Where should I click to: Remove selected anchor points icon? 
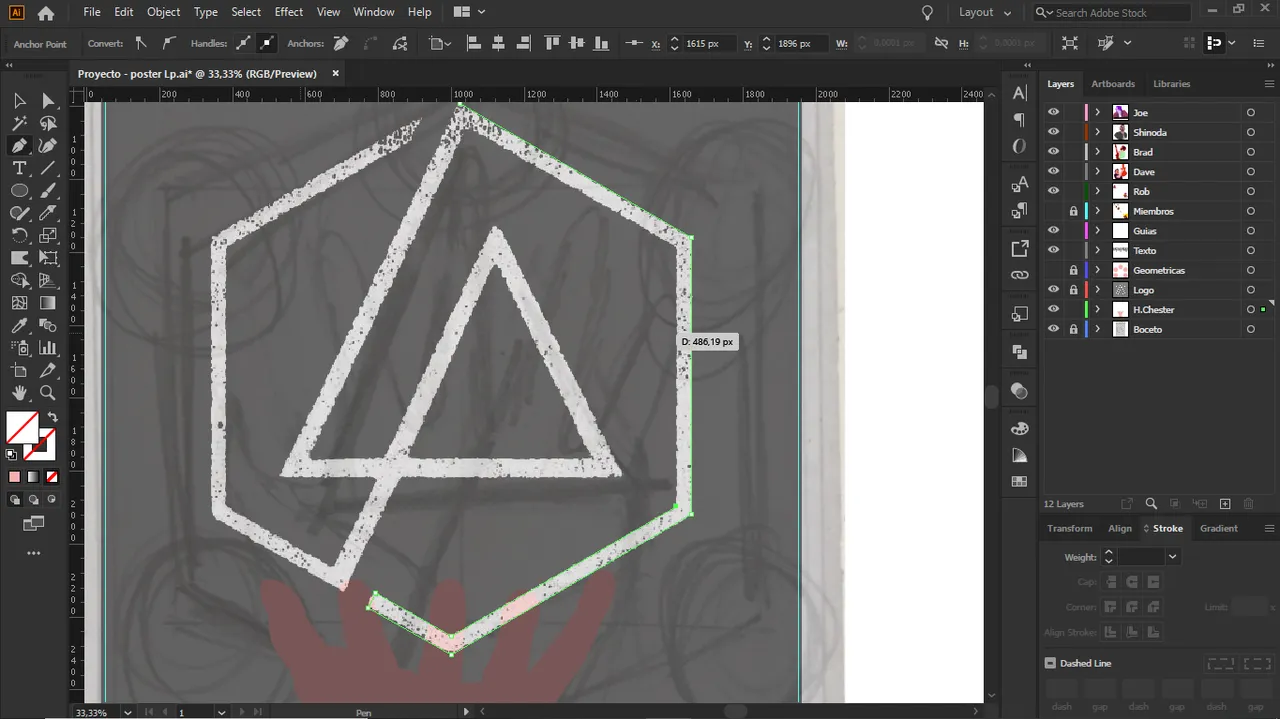pyautogui.click(x=341, y=43)
